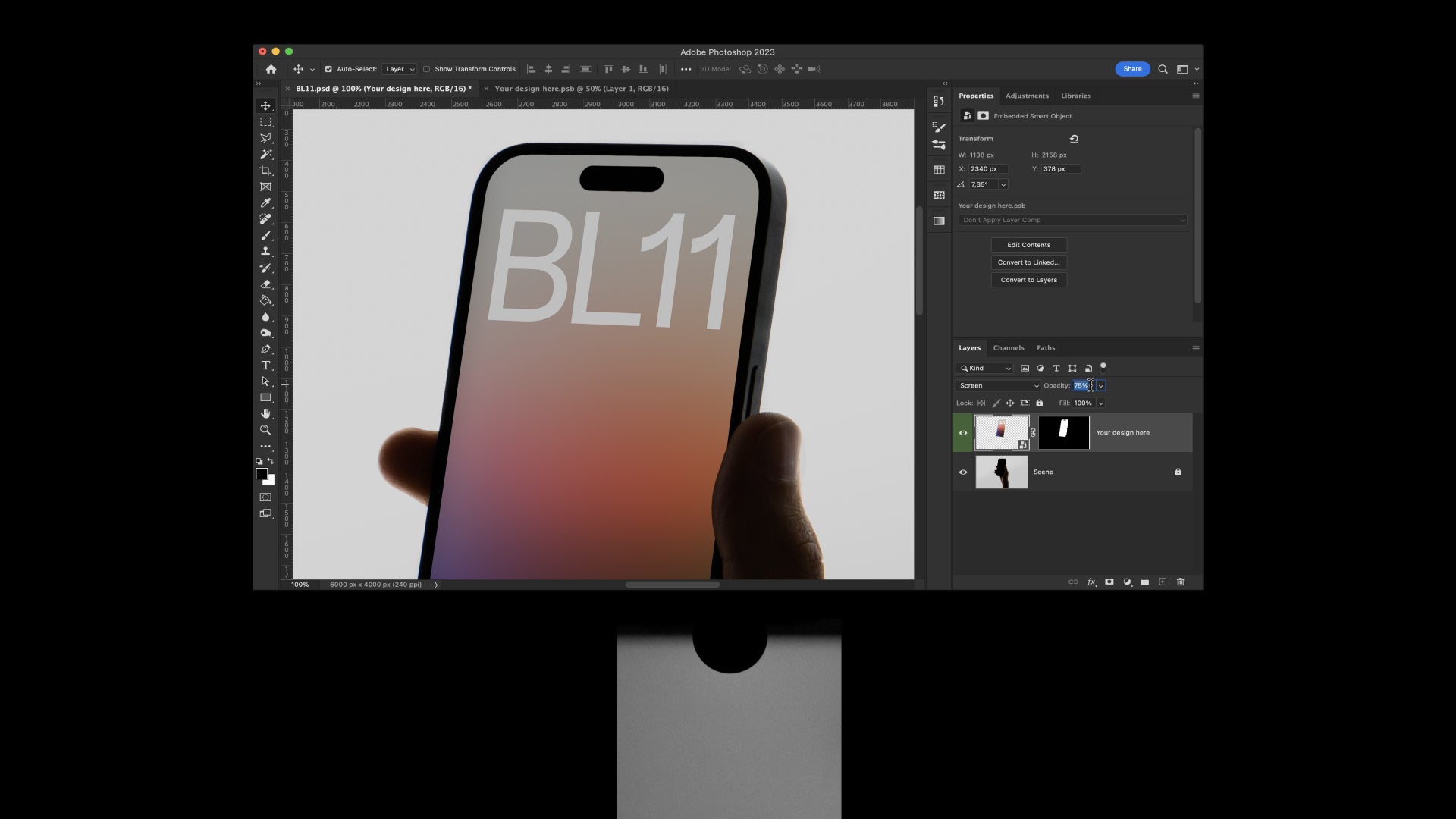The width and height of the screenshot is (1456, 819).
Task: Select the Healing Brush tool
Action: 265,219
